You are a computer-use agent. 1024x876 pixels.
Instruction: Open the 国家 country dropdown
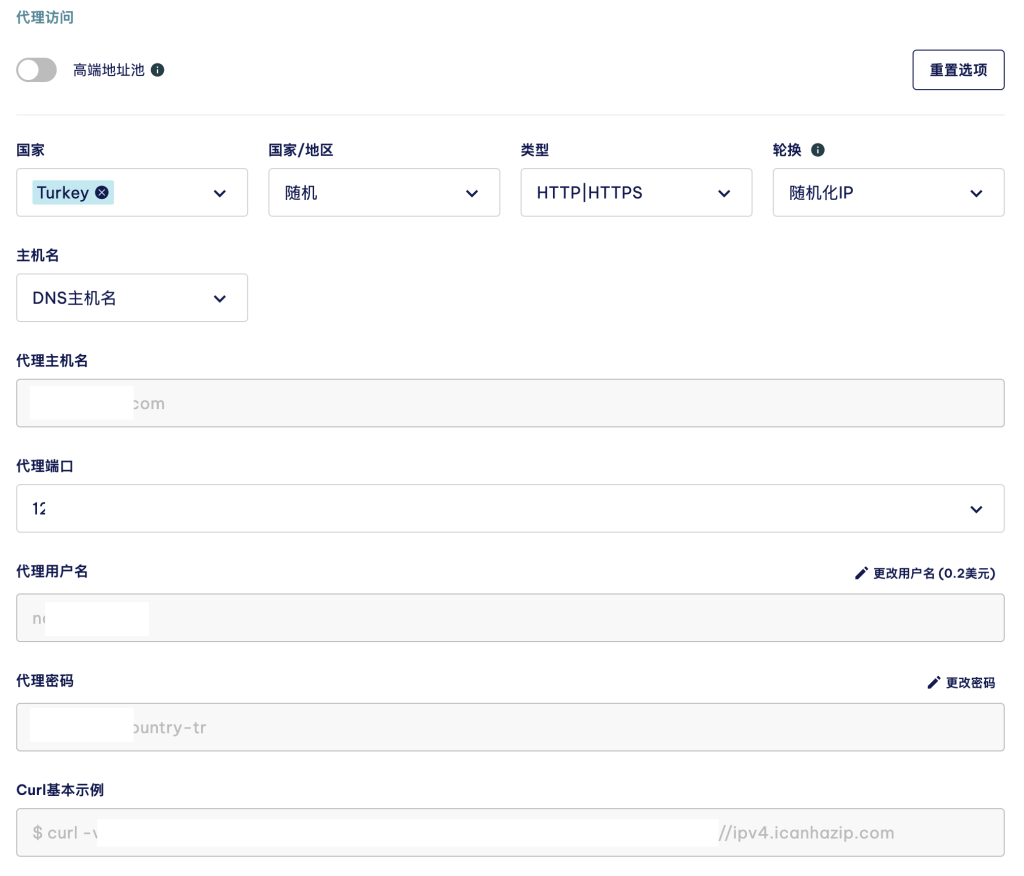(132, 193)
